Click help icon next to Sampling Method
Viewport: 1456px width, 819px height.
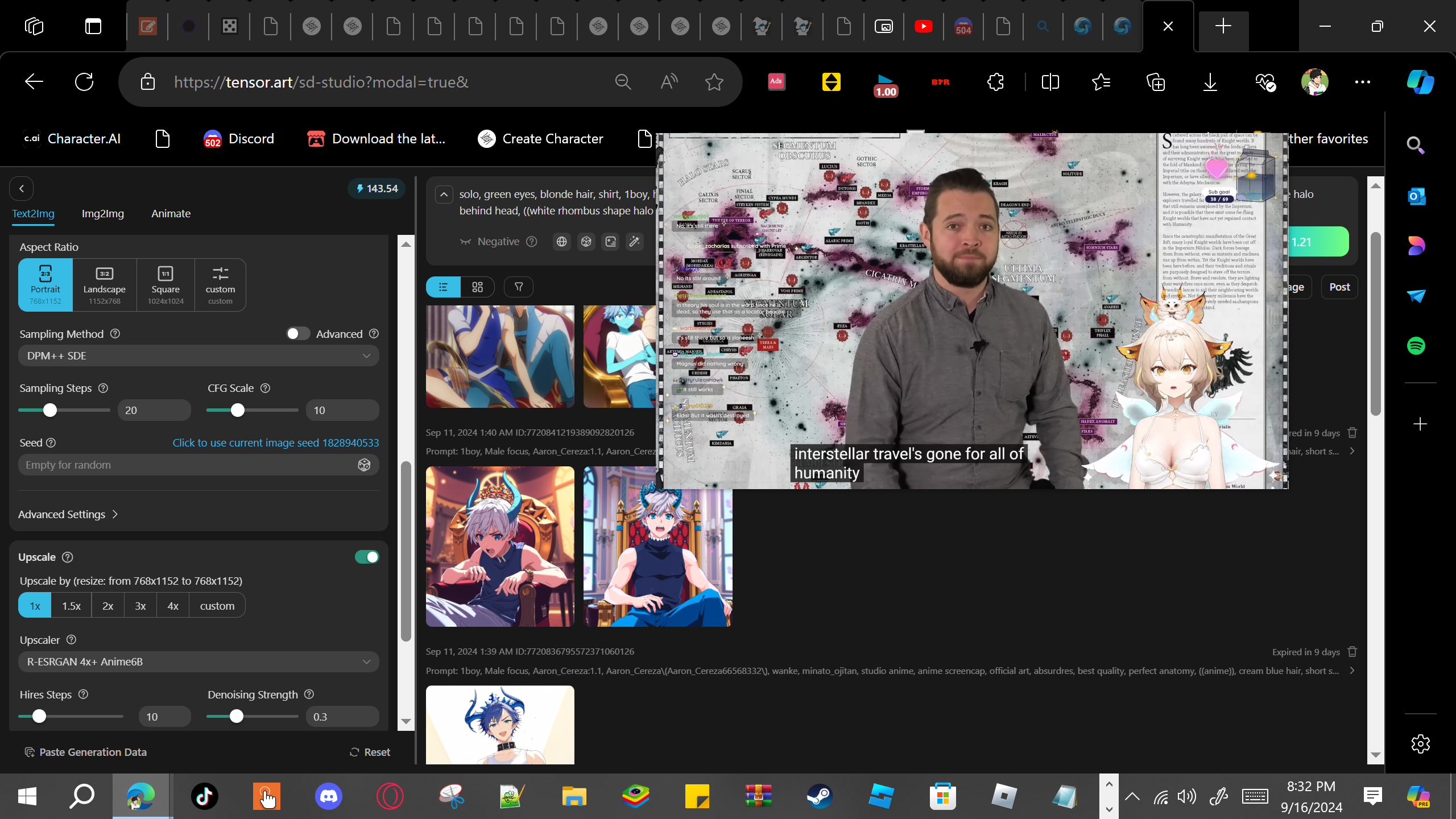pos(115,334)
